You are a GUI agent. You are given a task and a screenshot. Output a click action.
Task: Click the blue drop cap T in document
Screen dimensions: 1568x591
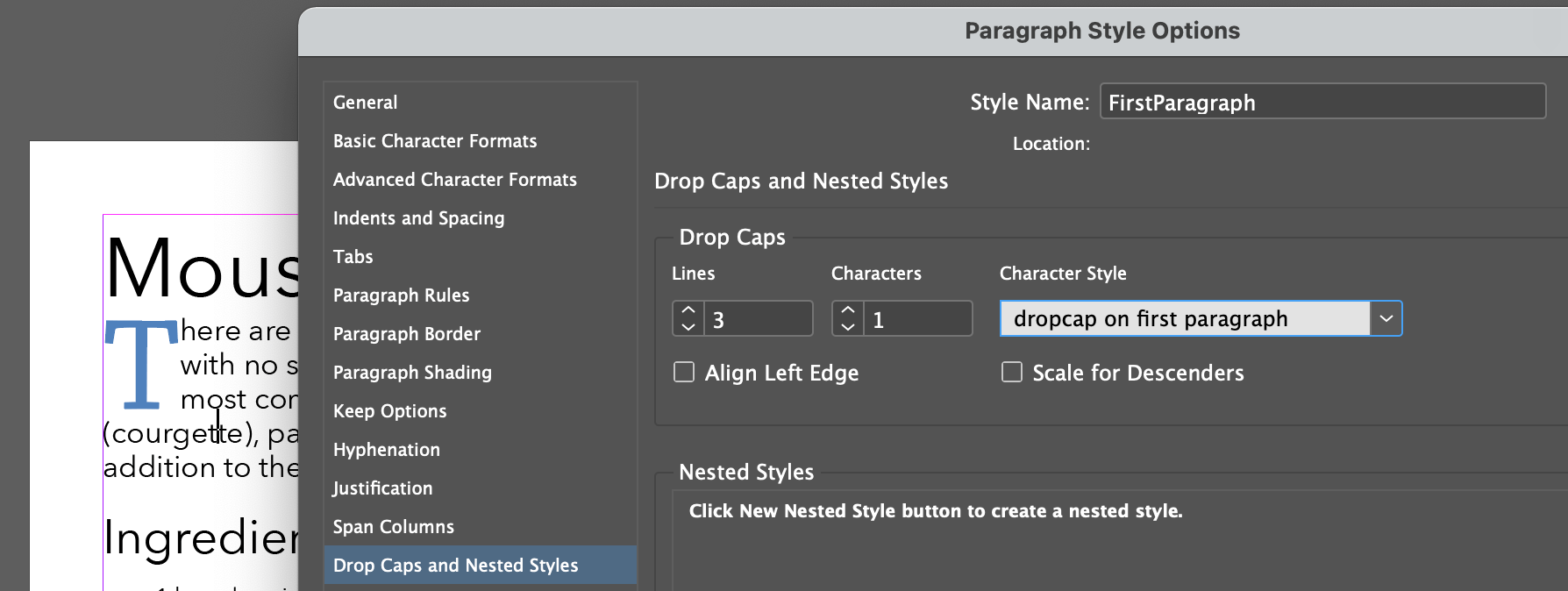coord(141,364)
